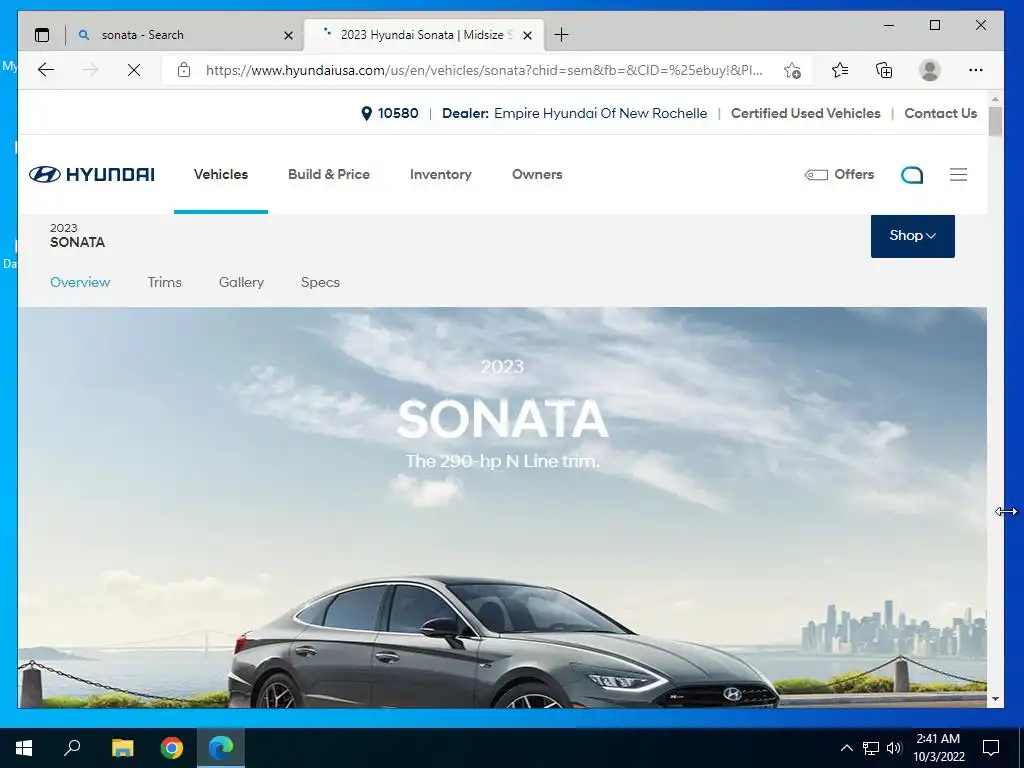
Task: Click the Microsoft Edge taskbar icon
Action: pos(221,748)
